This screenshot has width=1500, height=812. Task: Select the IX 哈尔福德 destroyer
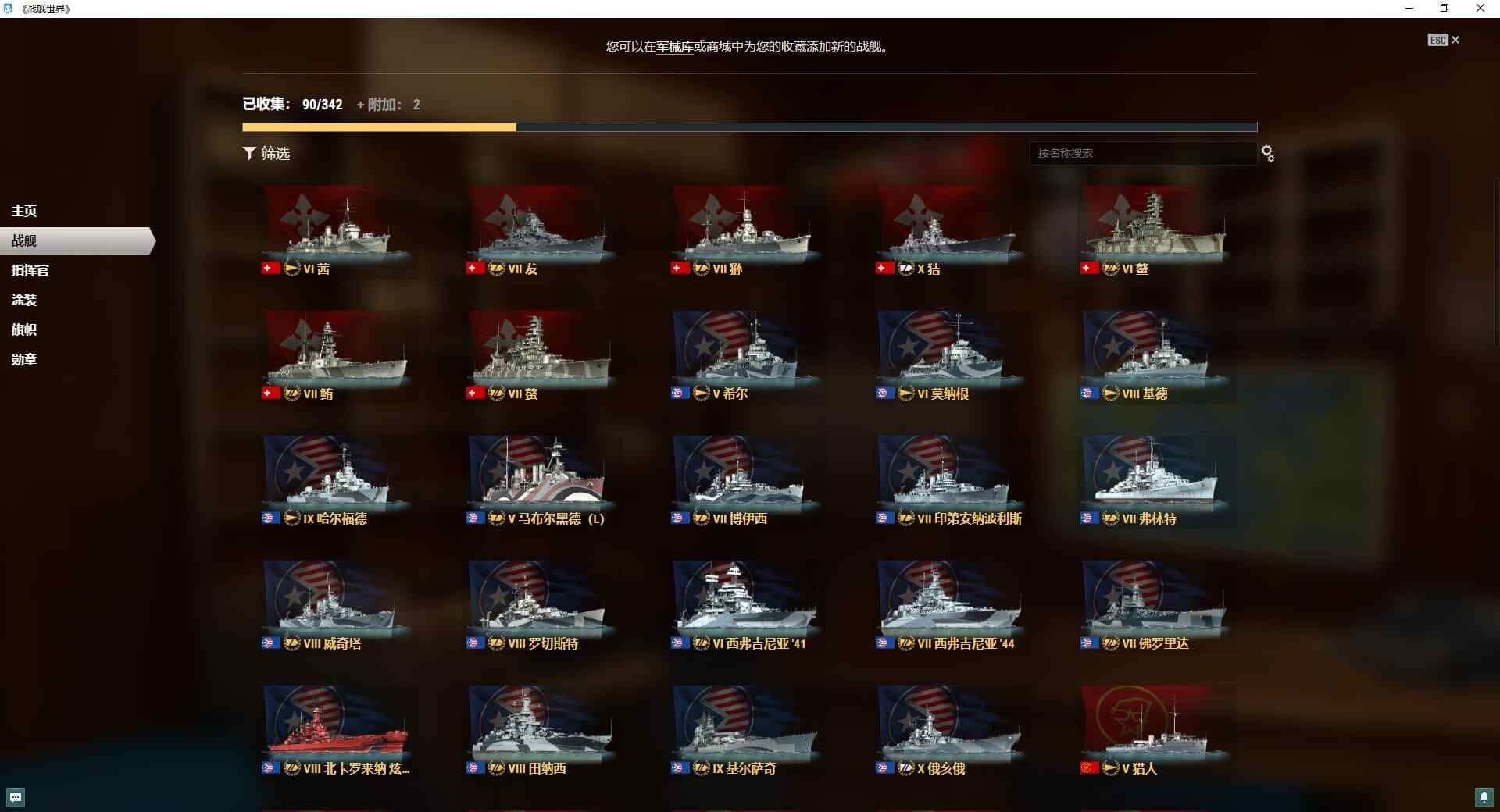point(337,480)
